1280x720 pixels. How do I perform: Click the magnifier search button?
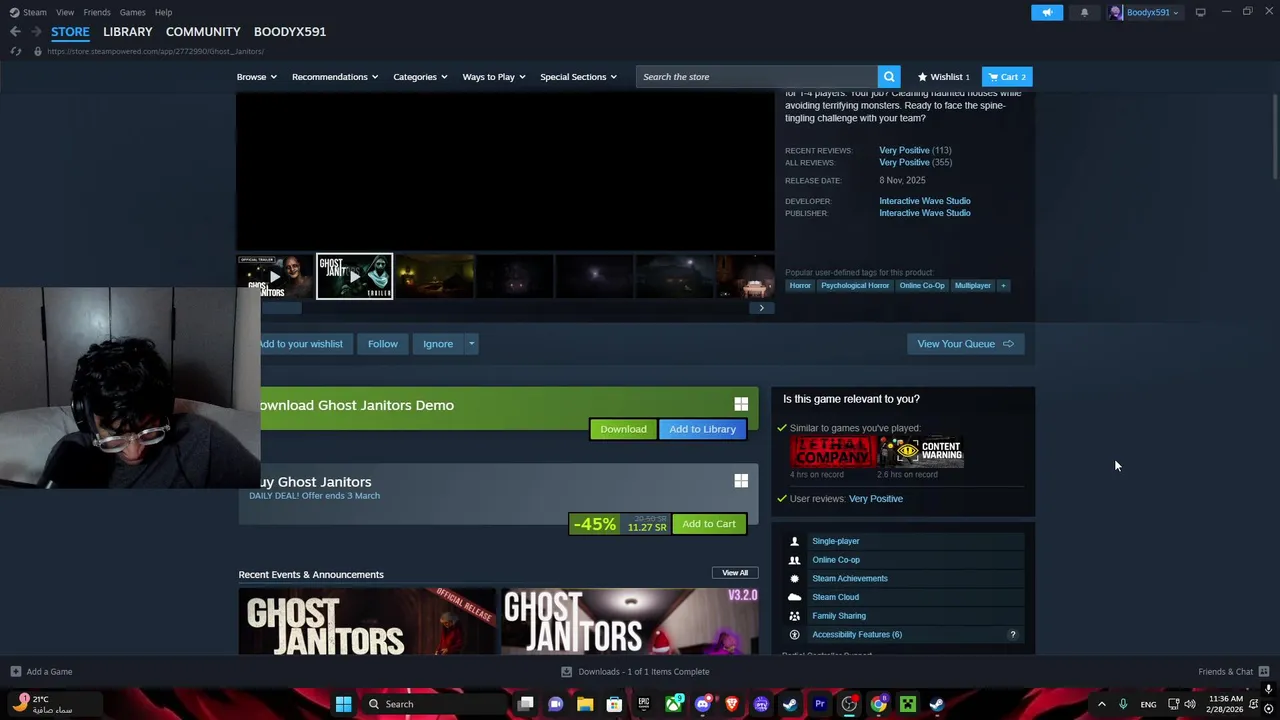tap(889, 77)
